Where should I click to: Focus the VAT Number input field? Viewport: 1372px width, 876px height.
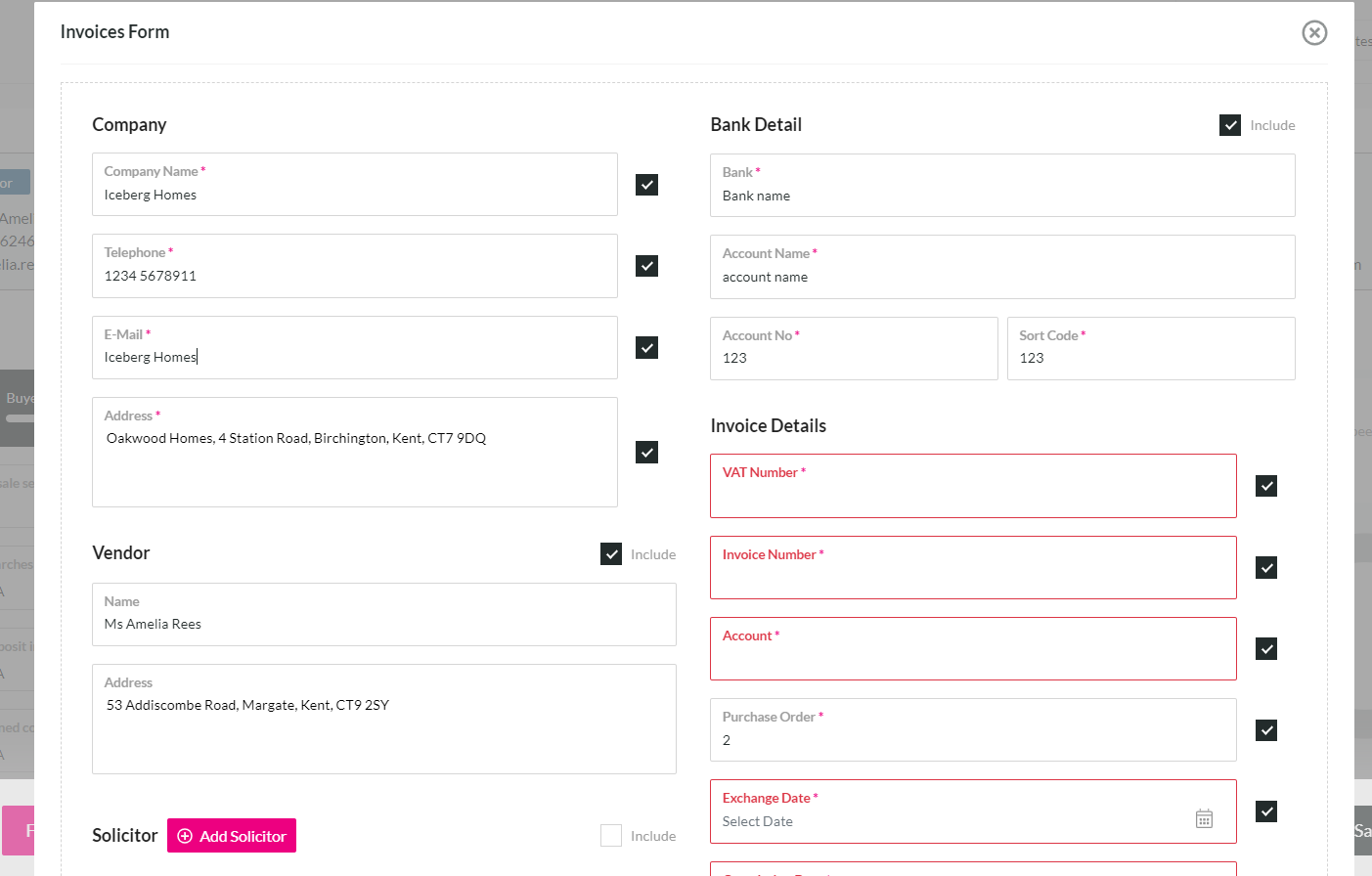point(973,486)
